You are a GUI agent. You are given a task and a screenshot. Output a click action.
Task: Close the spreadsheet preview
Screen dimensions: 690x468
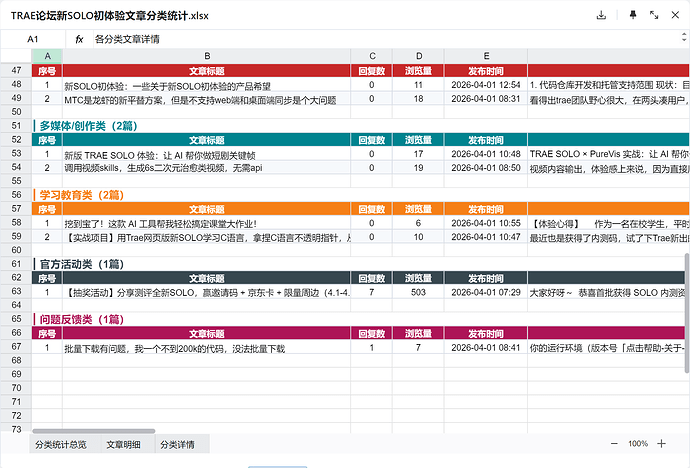[675, 15]
